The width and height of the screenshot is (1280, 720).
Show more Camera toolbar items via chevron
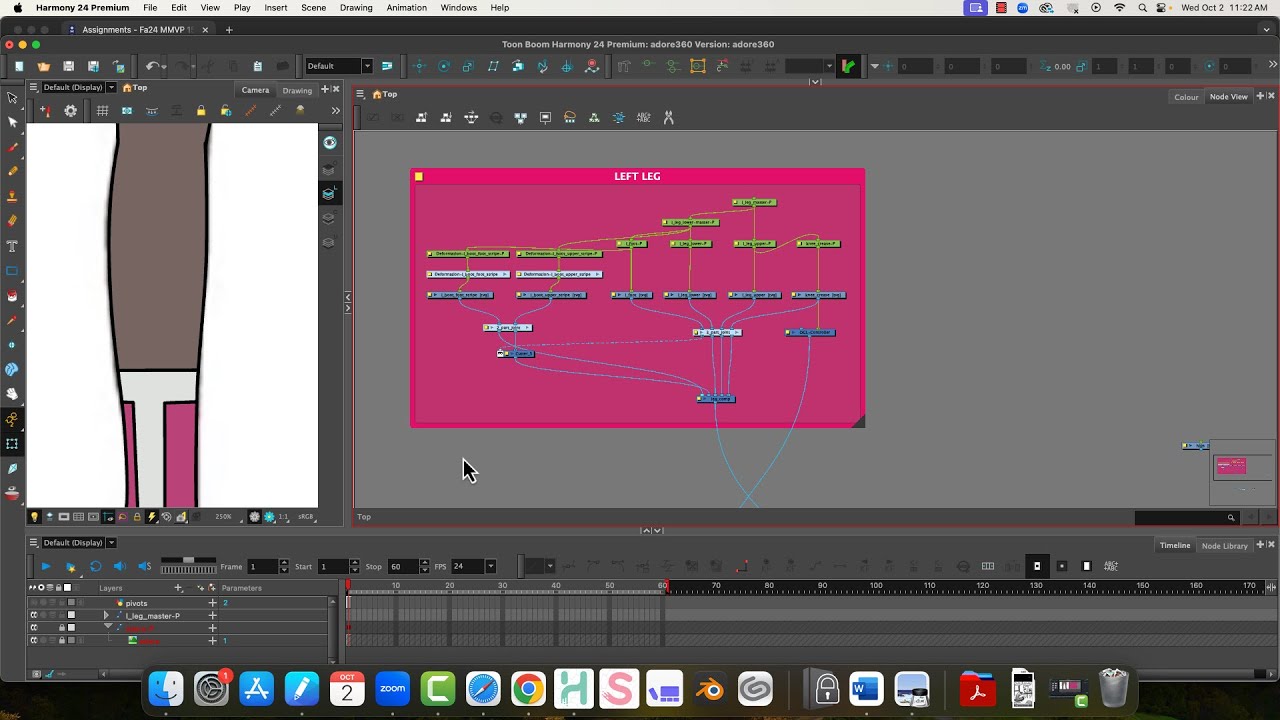335,111
